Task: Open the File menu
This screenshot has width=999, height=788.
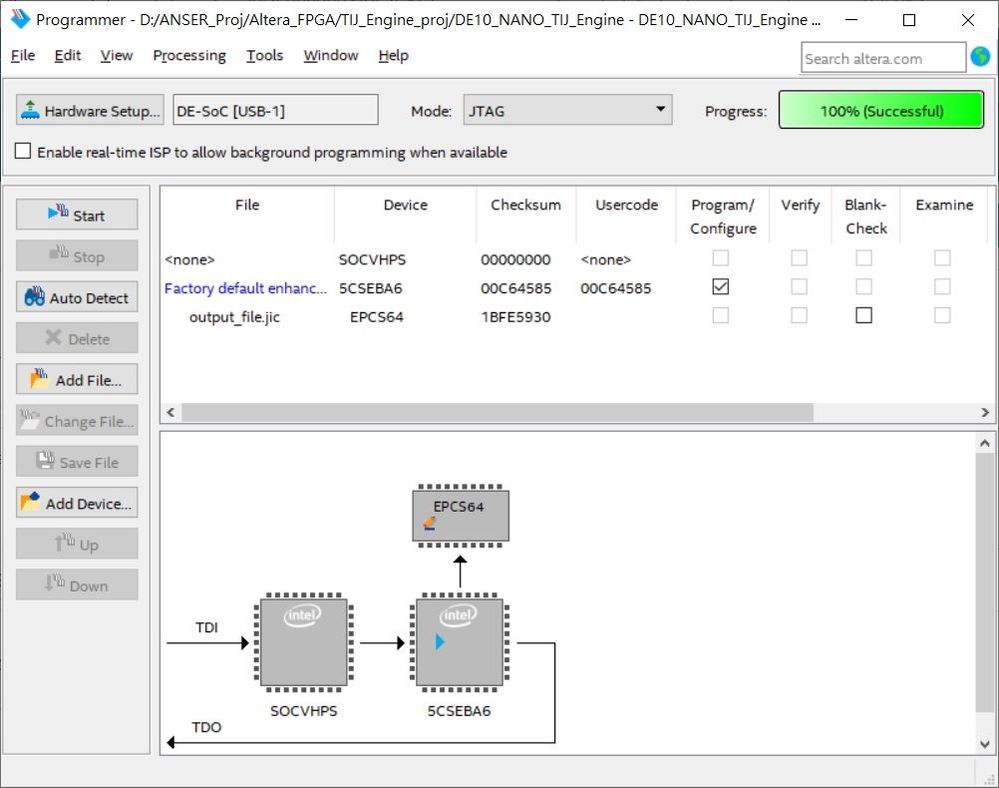Action: 23,55
